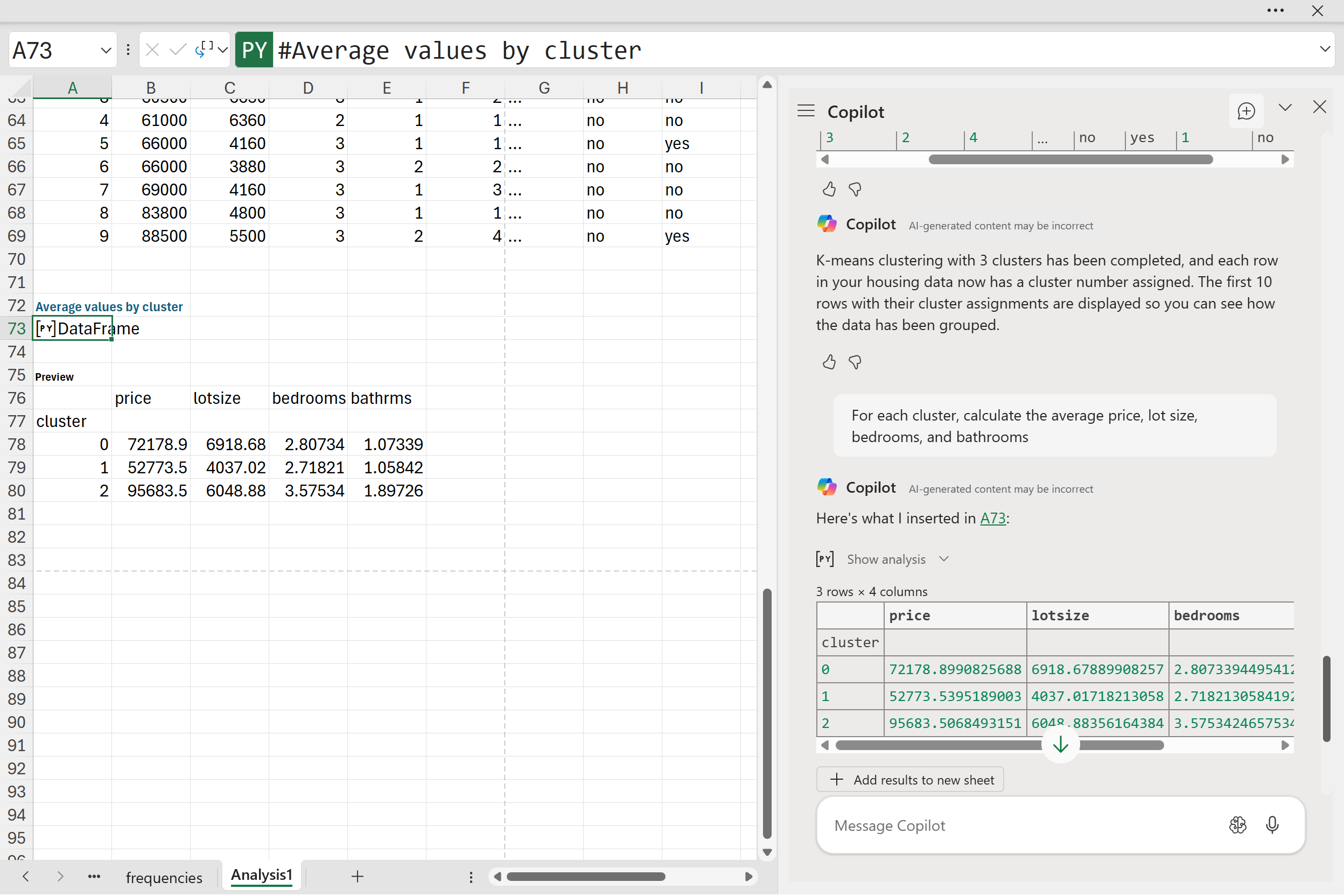The height and width of the screenshot is (896, 1344).
Task: Open the Name Box dropdown for A73
Action: click(x=106, y=50)
